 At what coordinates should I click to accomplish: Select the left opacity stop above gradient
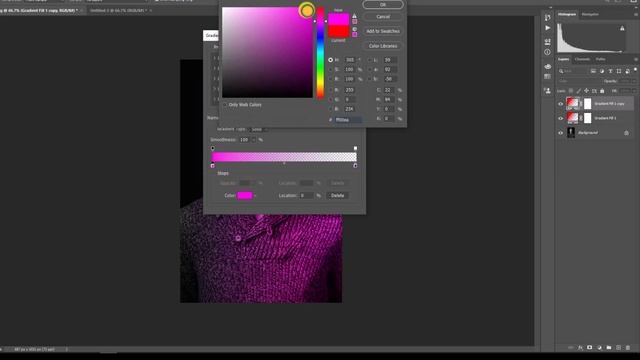click(213, 148)
